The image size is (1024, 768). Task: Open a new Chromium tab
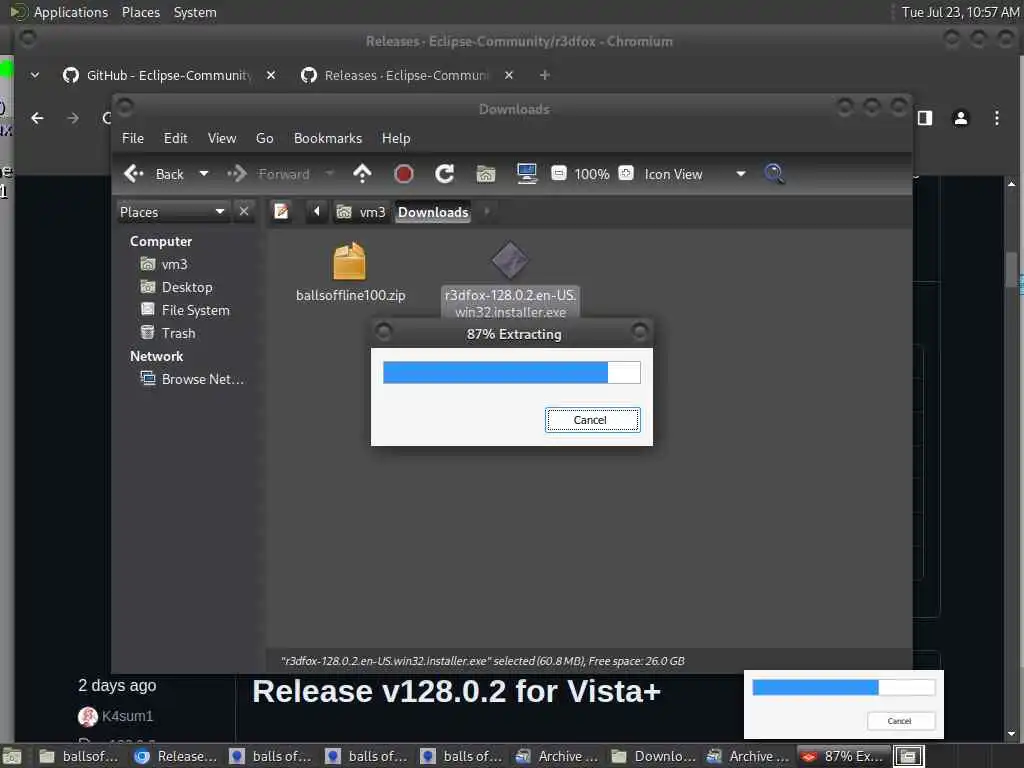click(x=545, y=76)
